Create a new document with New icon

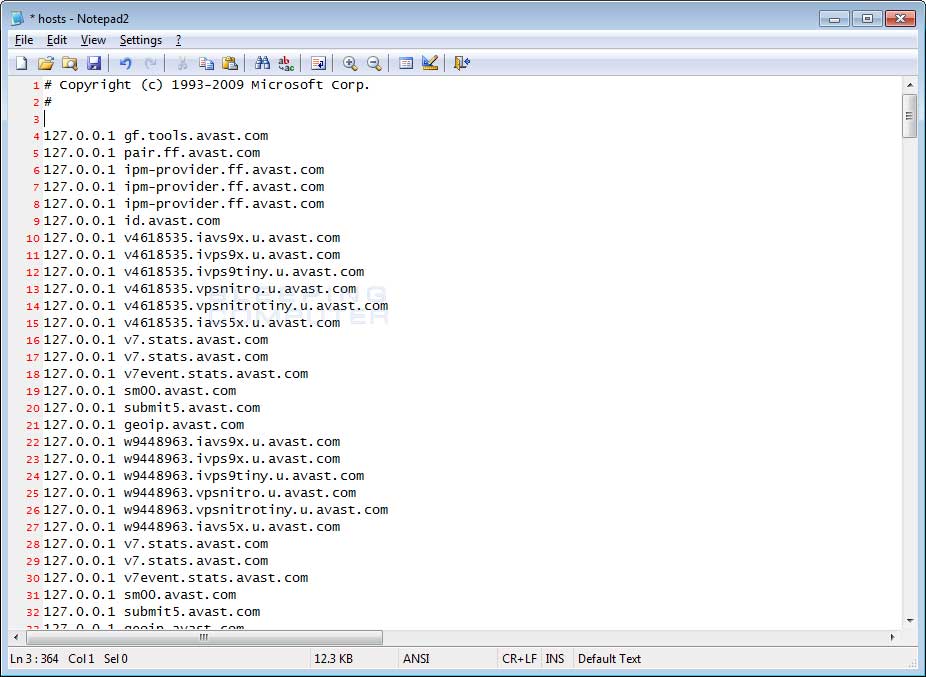tap(21, 63)
